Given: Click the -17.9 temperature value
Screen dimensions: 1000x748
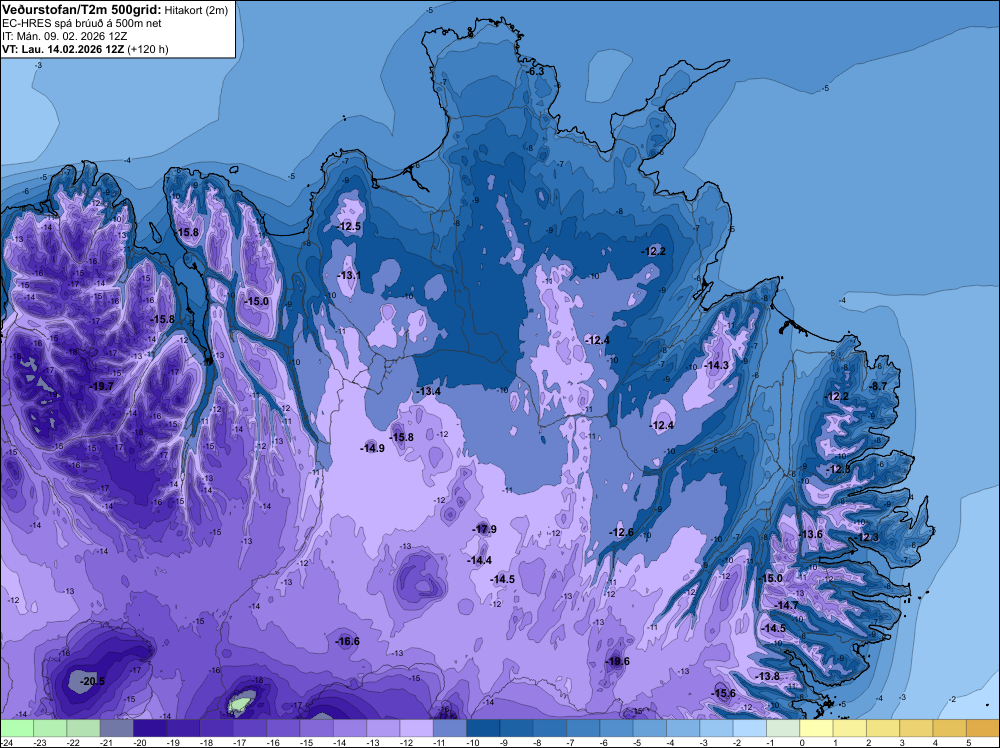Looking at the screenshot, I should pyautogui.click(x=484, y=529).
